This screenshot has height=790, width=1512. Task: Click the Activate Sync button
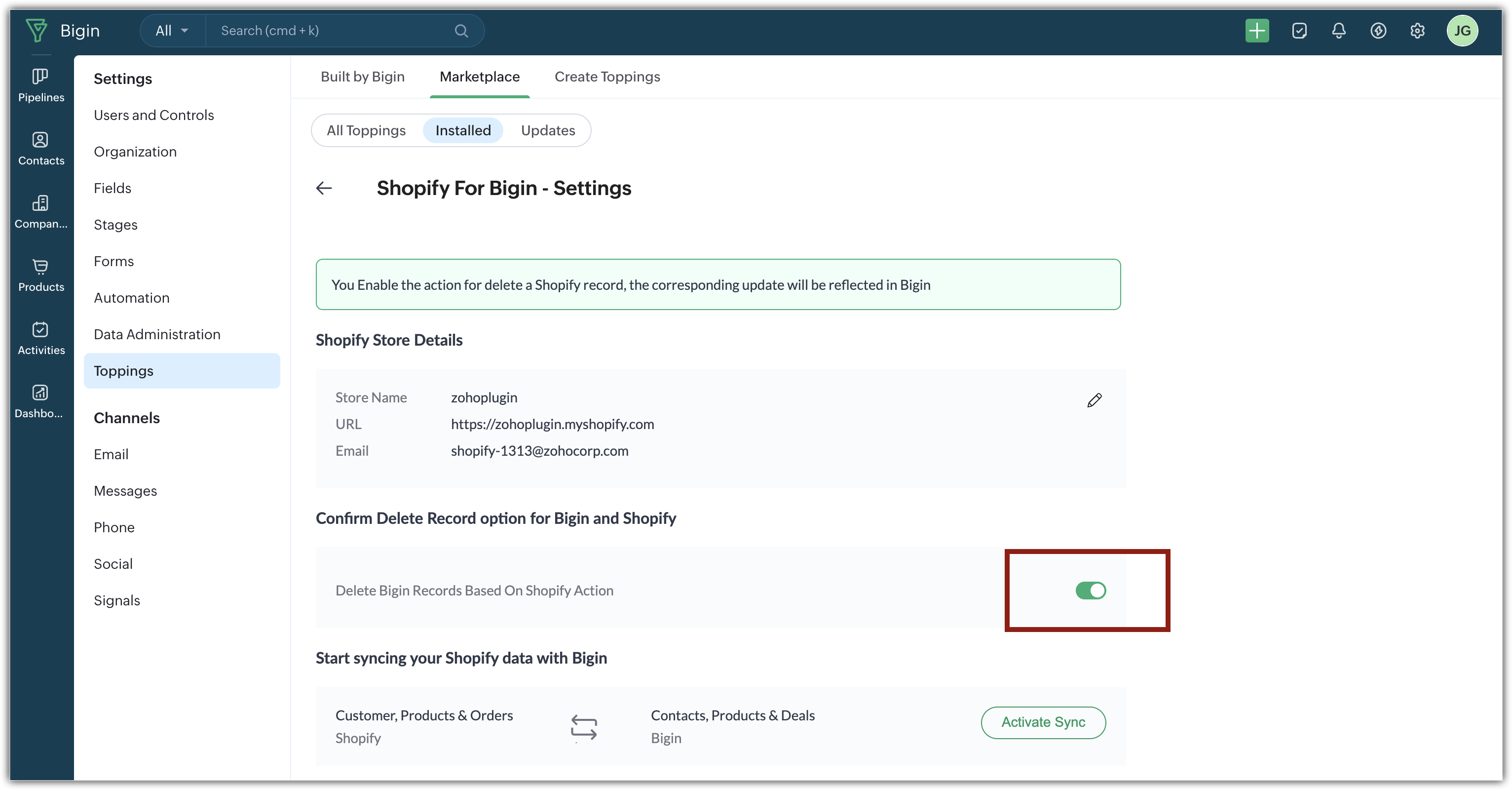click(1043, 722)
